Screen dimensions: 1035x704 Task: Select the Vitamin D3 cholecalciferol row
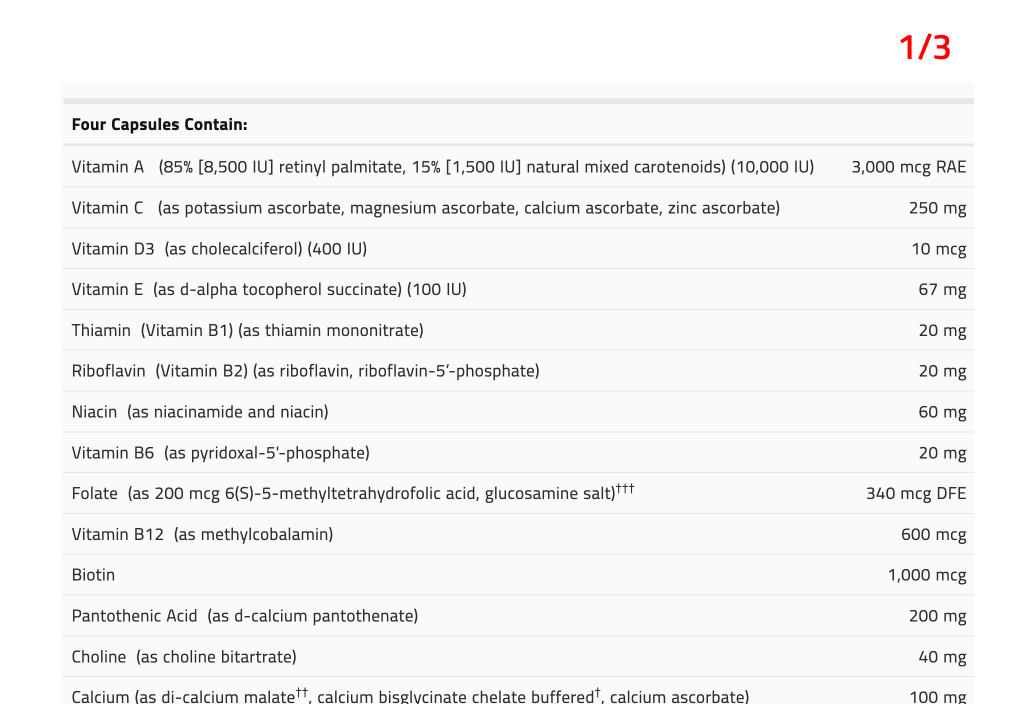click(x=518, y=249)
